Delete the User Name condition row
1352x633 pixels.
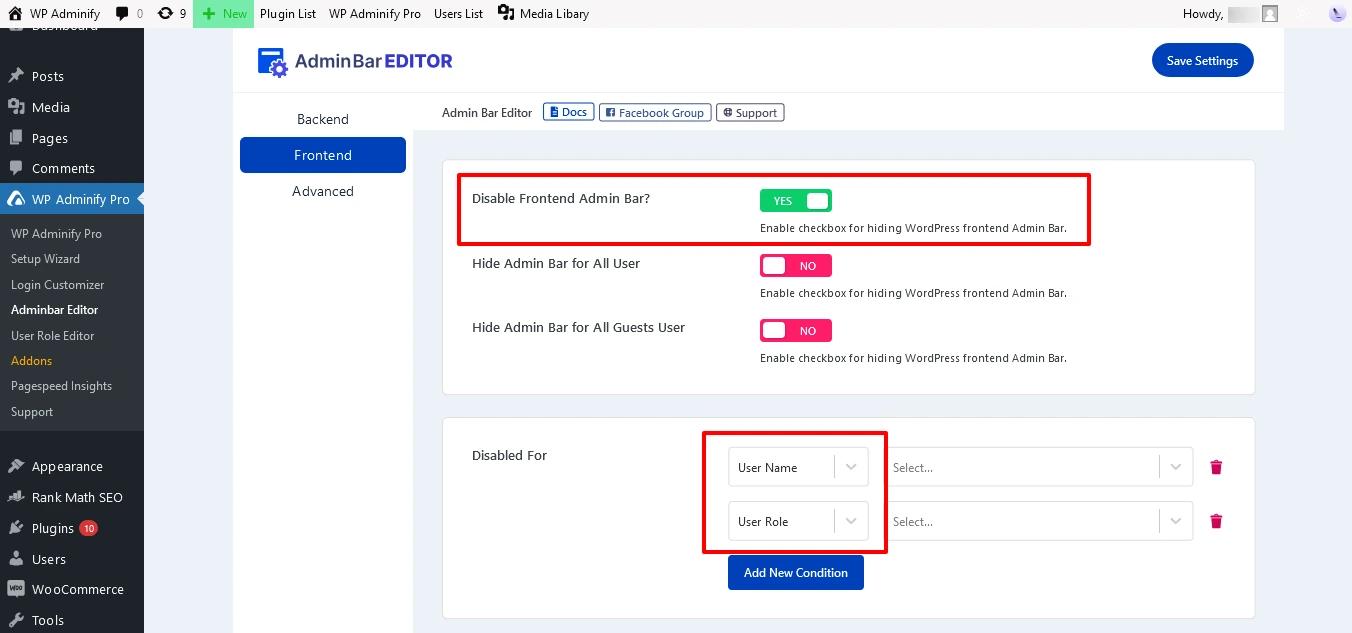coord(1216,467)
